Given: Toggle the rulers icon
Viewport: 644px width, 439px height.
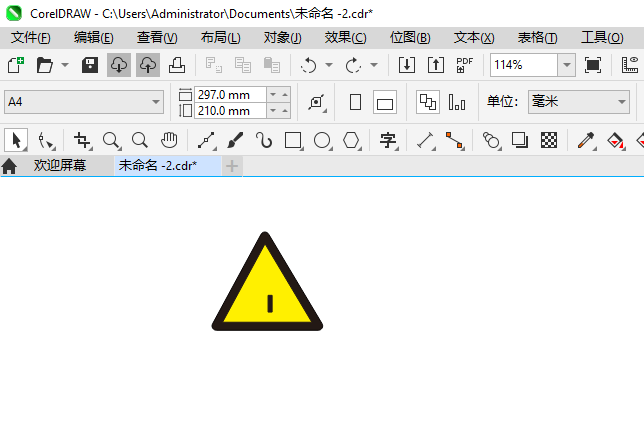Looking at the screenshot, I should pyautogui.click(x=630, y=65).
